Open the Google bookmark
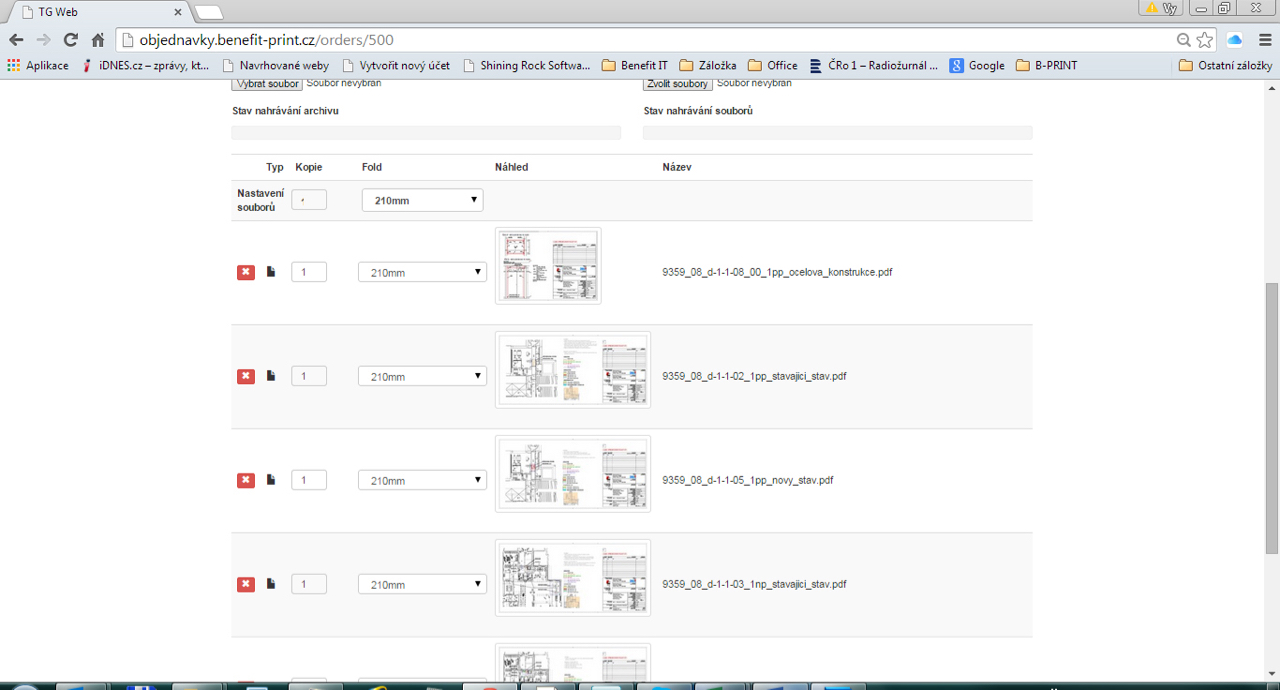The width and height of the screenshot is (1280, 690). click(977, 65)
